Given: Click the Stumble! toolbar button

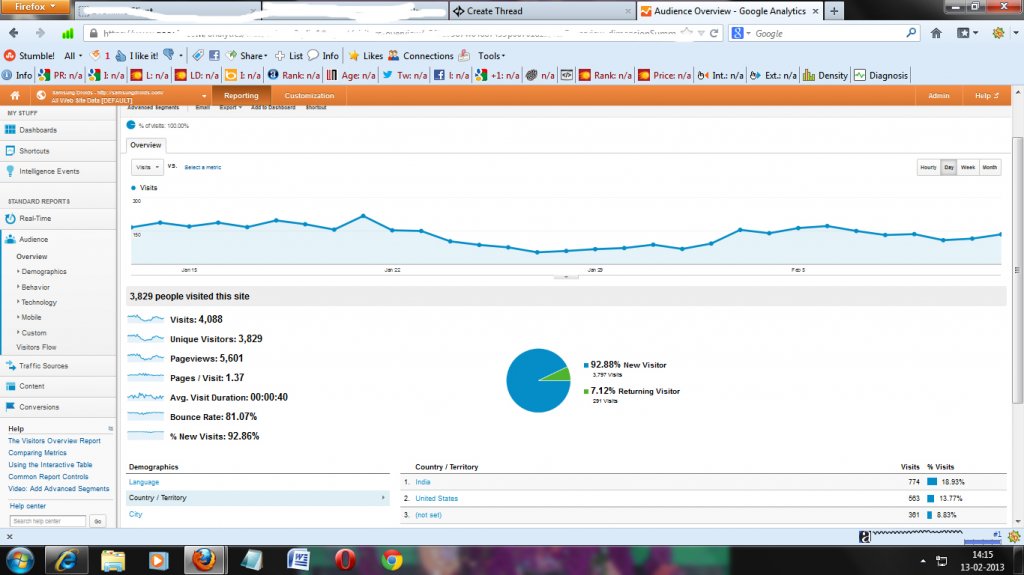Looking at the screenshot, I should click(29, 56).
